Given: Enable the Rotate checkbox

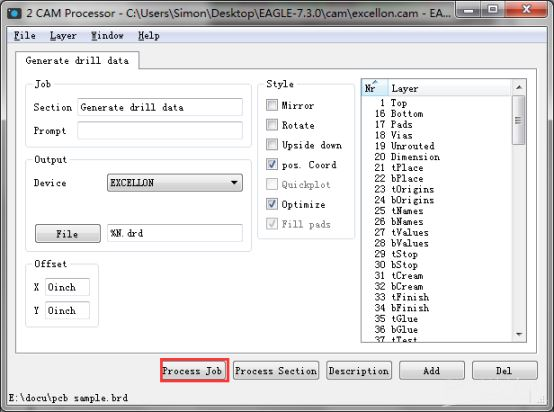Looking at the screenshot, I should coord(272,125).
